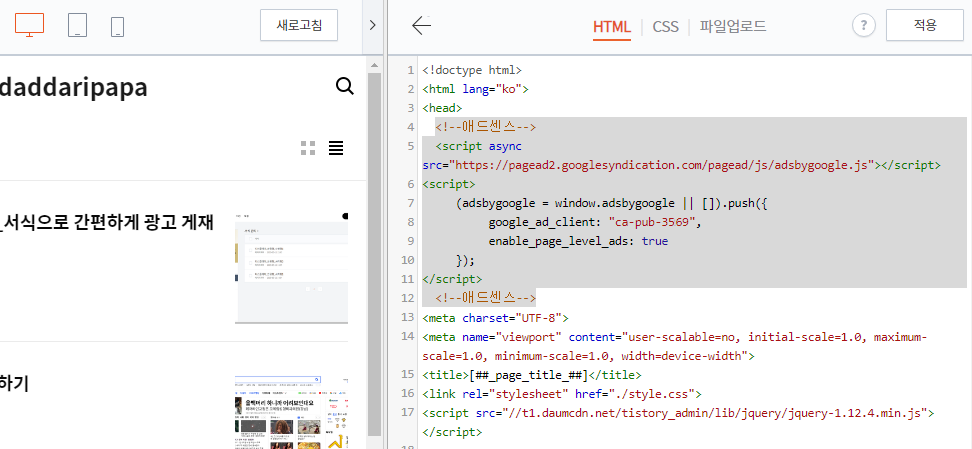Open post titled 서식으로 간편하게 광고 게재

pyautogui.click(x=107, y=221)
